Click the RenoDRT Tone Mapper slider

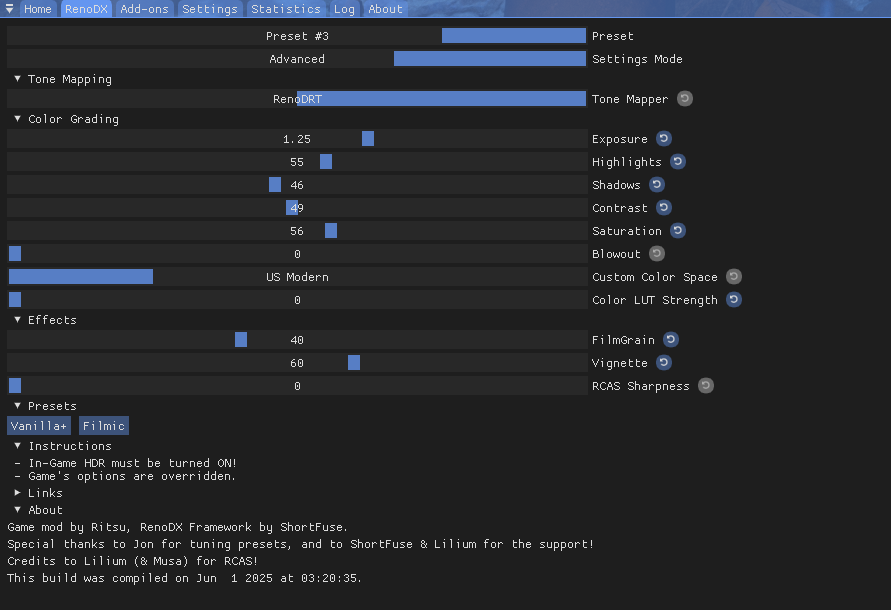click(297, 98)
